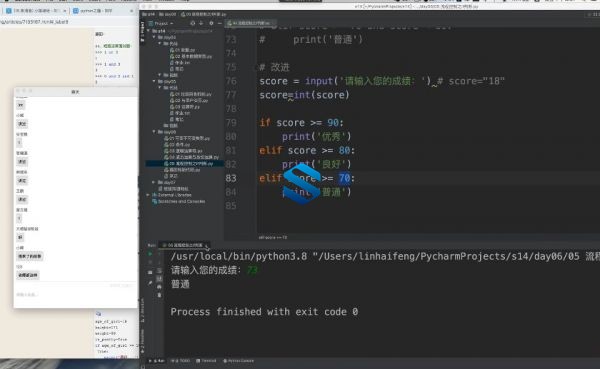
Task: Open the Python Console tab
Action: [238, 361]
